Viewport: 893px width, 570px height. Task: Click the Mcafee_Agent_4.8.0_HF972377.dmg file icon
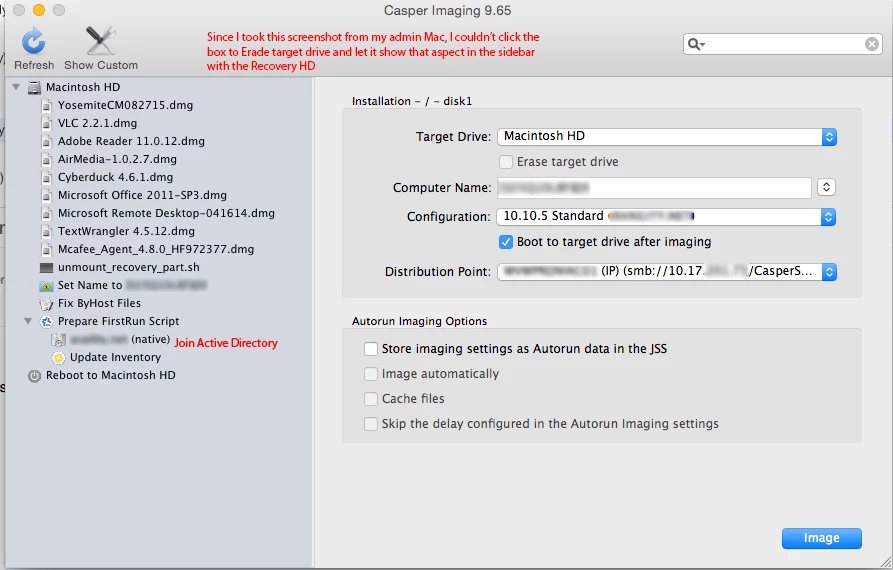pos(47,249)
